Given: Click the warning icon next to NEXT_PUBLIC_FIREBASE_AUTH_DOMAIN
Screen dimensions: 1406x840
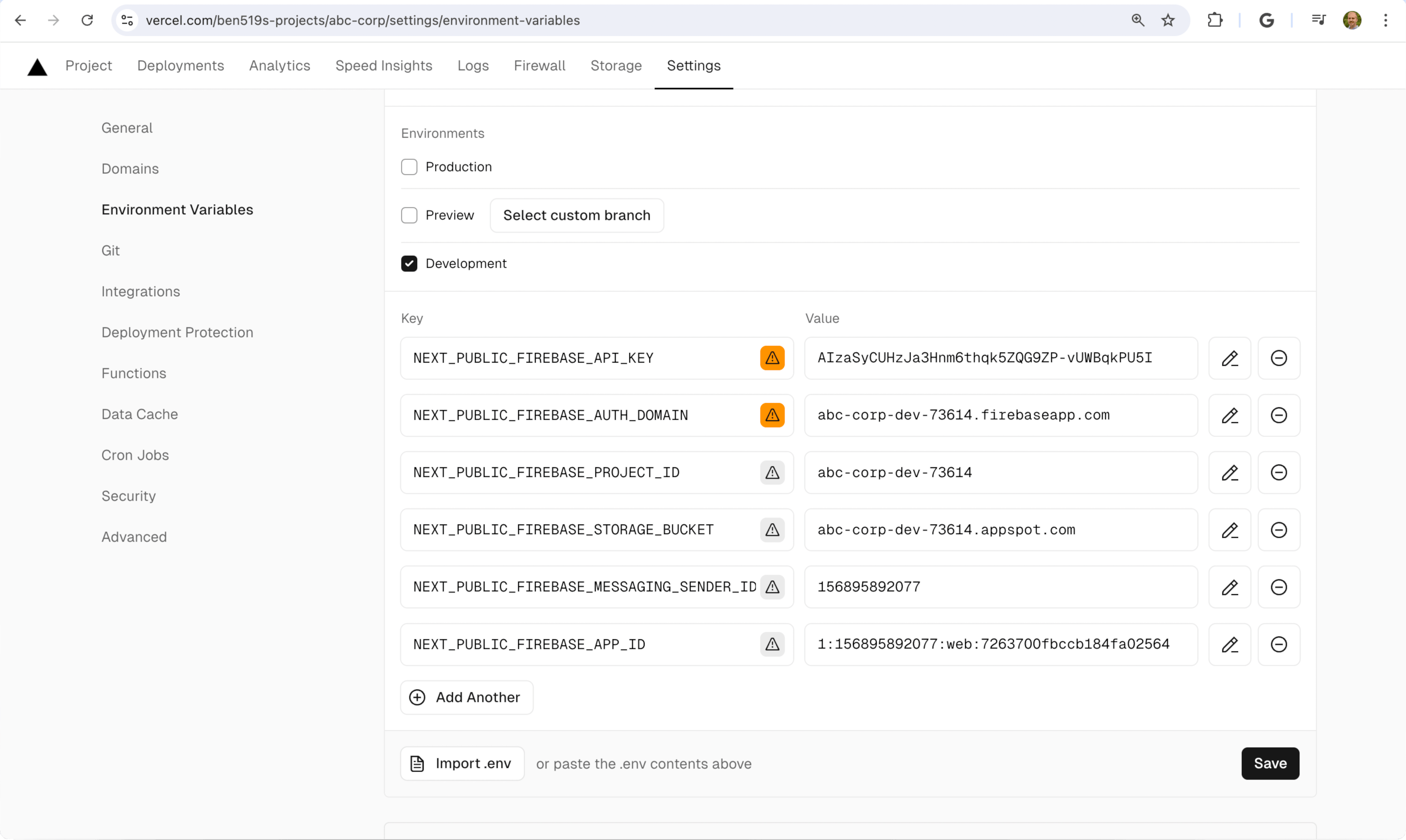Looking at the screenshot, I should click(x=772, y=415).
